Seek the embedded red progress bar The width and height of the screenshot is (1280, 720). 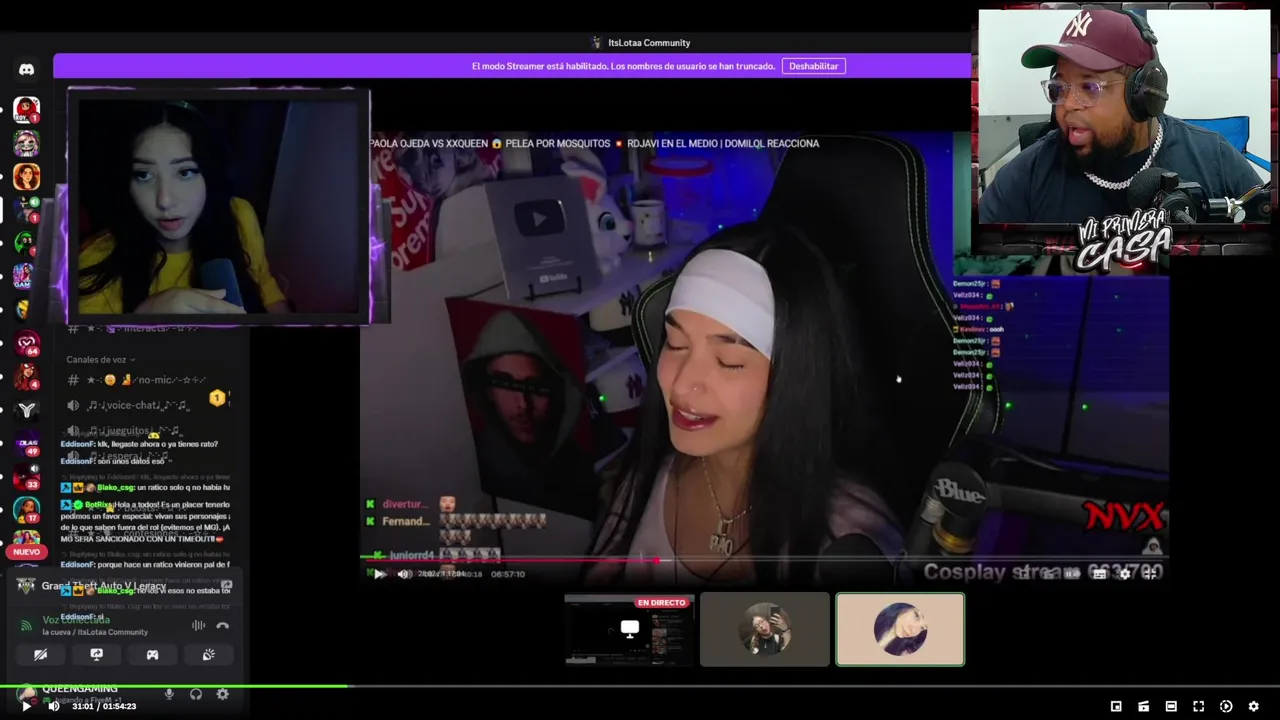764,559
